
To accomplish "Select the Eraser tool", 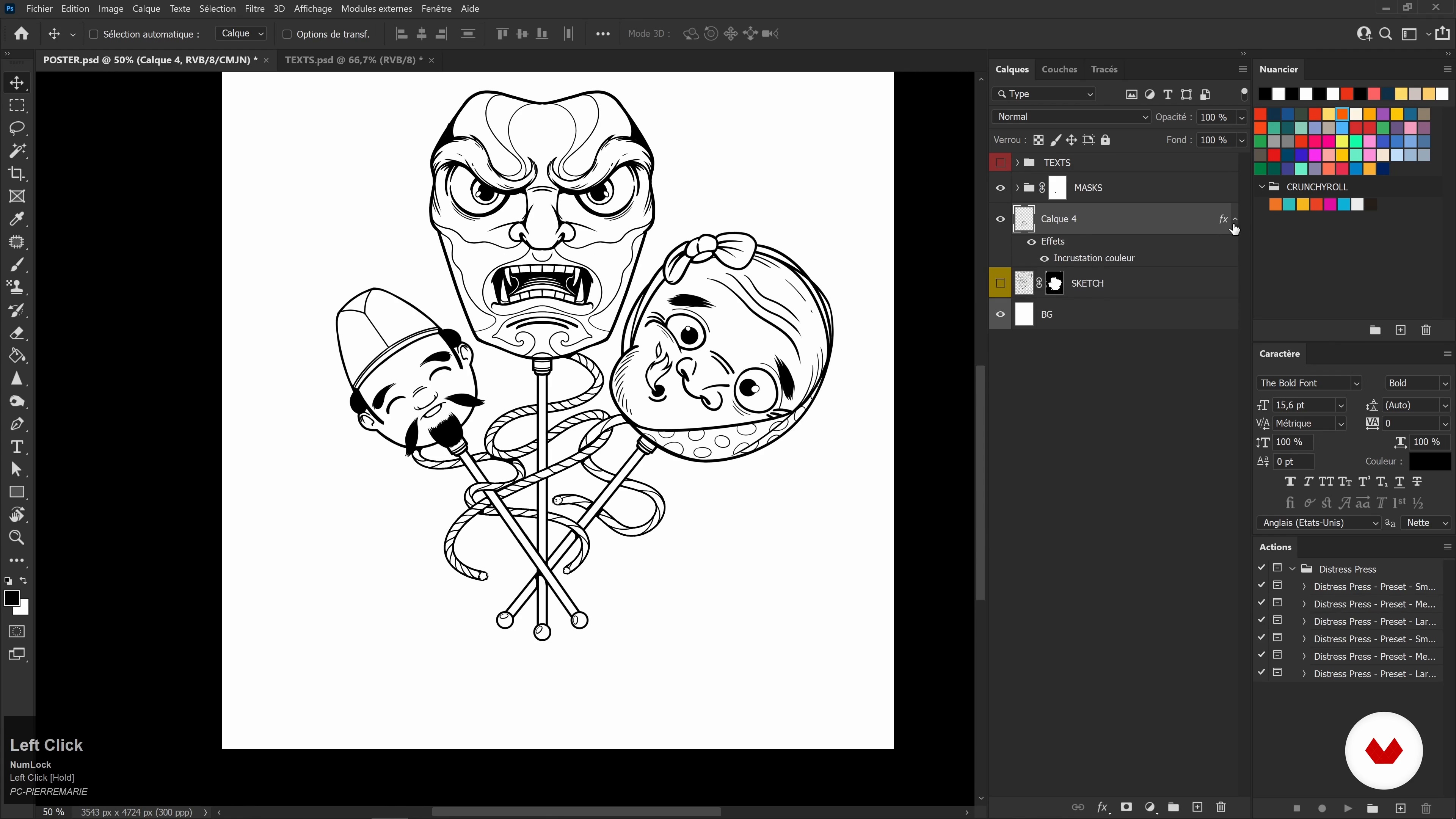I will point(17,333).
